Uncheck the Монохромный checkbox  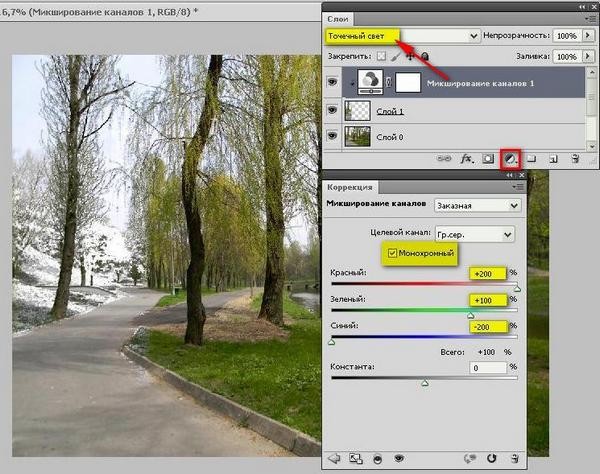click(x=392, y=253)
